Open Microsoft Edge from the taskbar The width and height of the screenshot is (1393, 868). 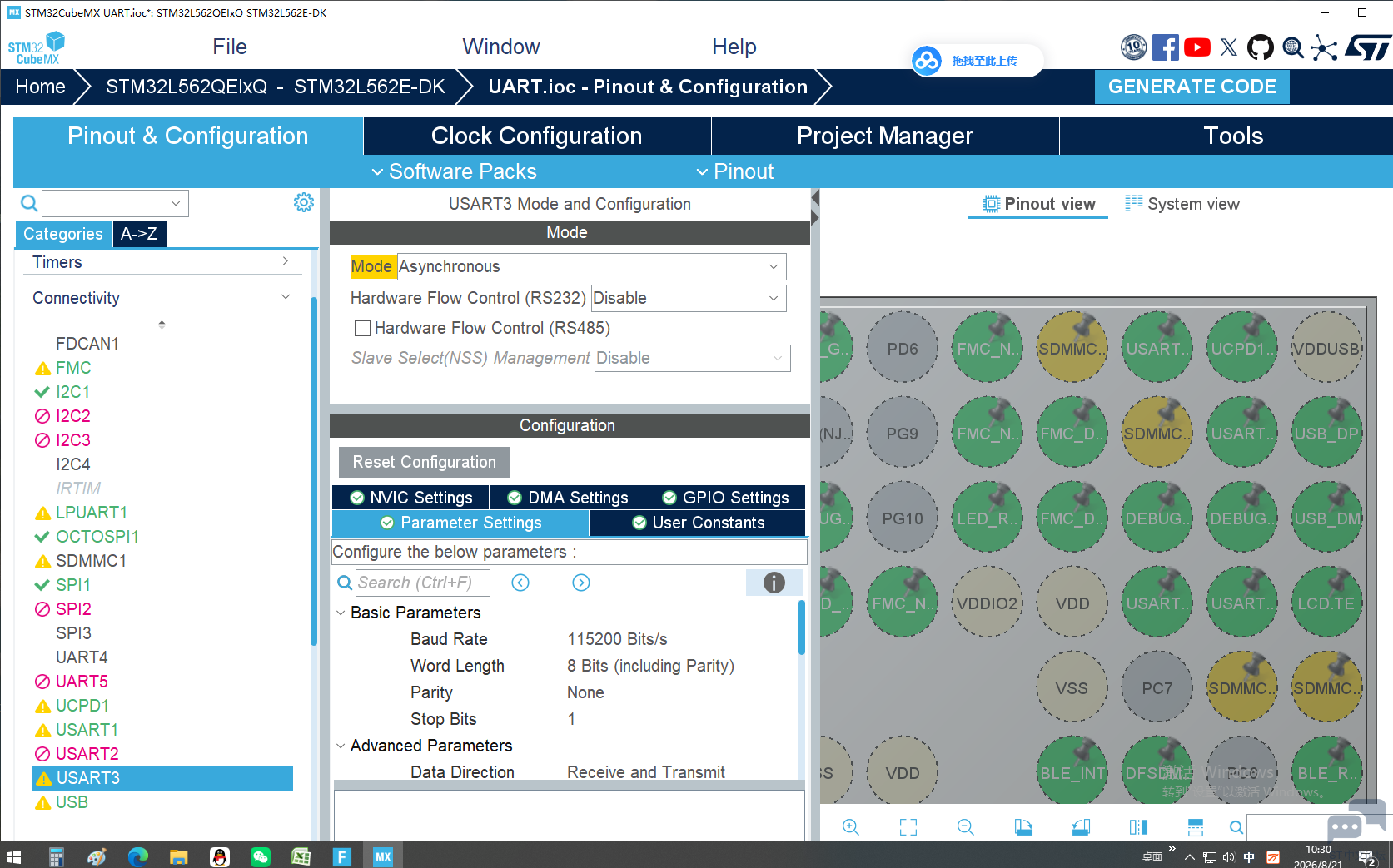tap(138, 856)
